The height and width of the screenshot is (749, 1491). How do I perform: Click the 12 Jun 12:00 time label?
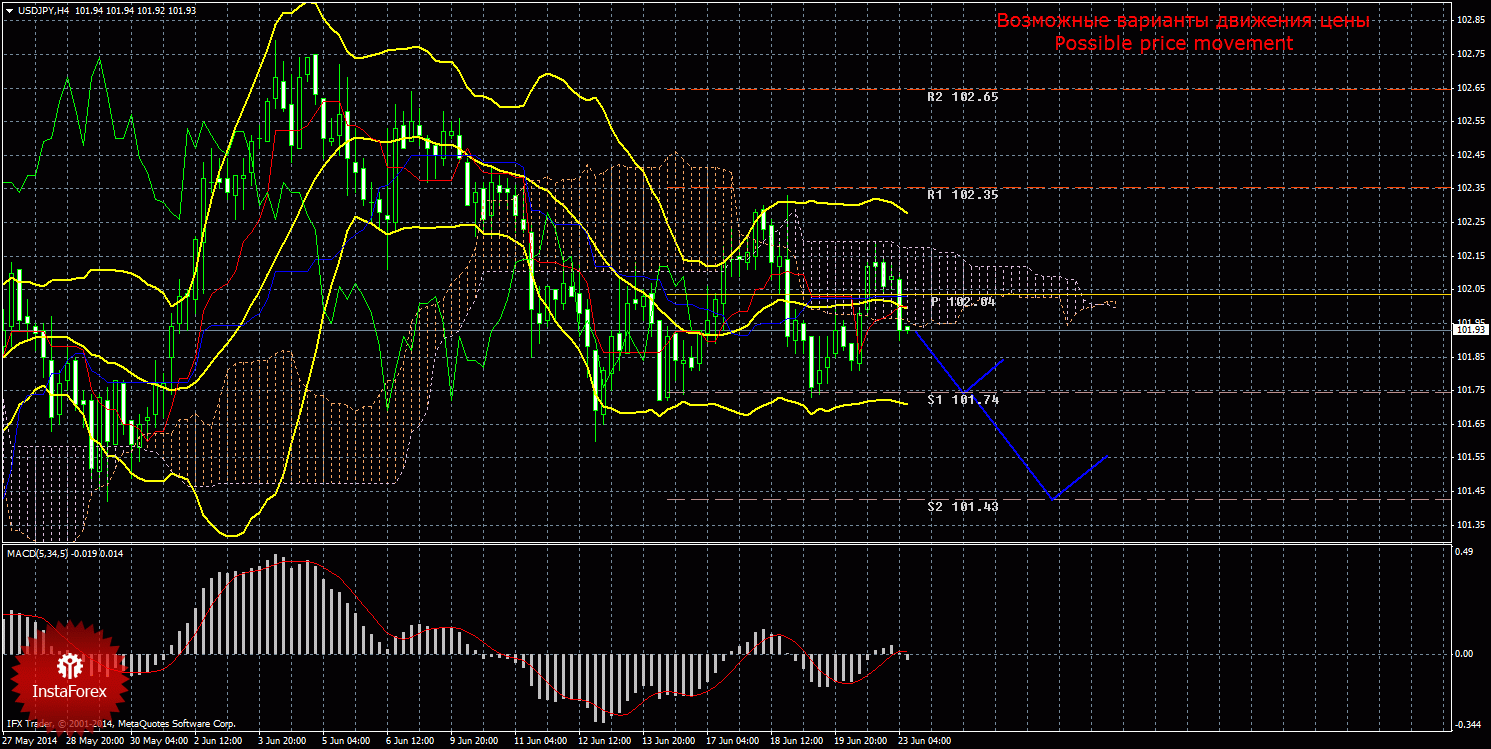tap(606, 742)
